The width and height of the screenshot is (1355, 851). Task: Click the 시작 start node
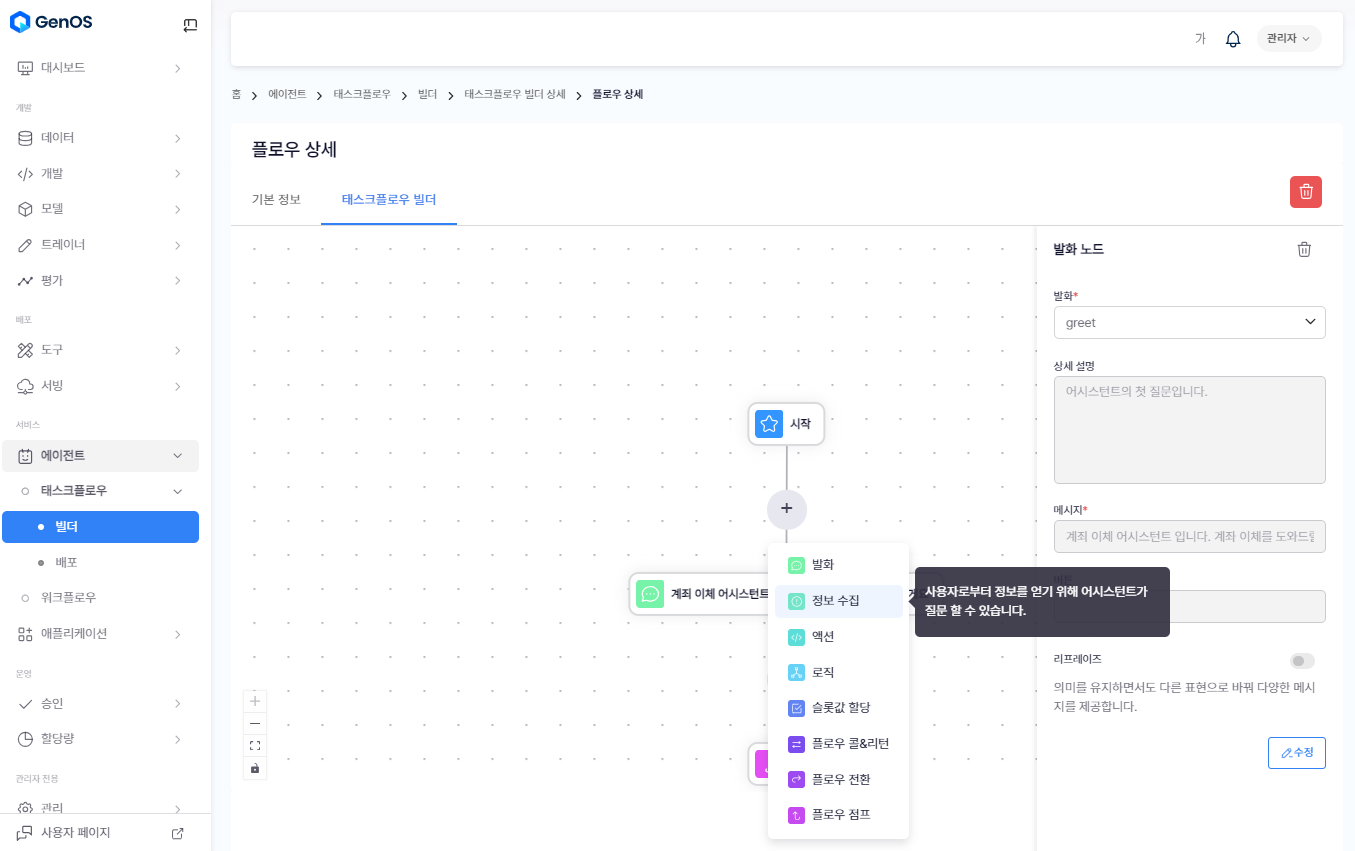coord(786,424)
